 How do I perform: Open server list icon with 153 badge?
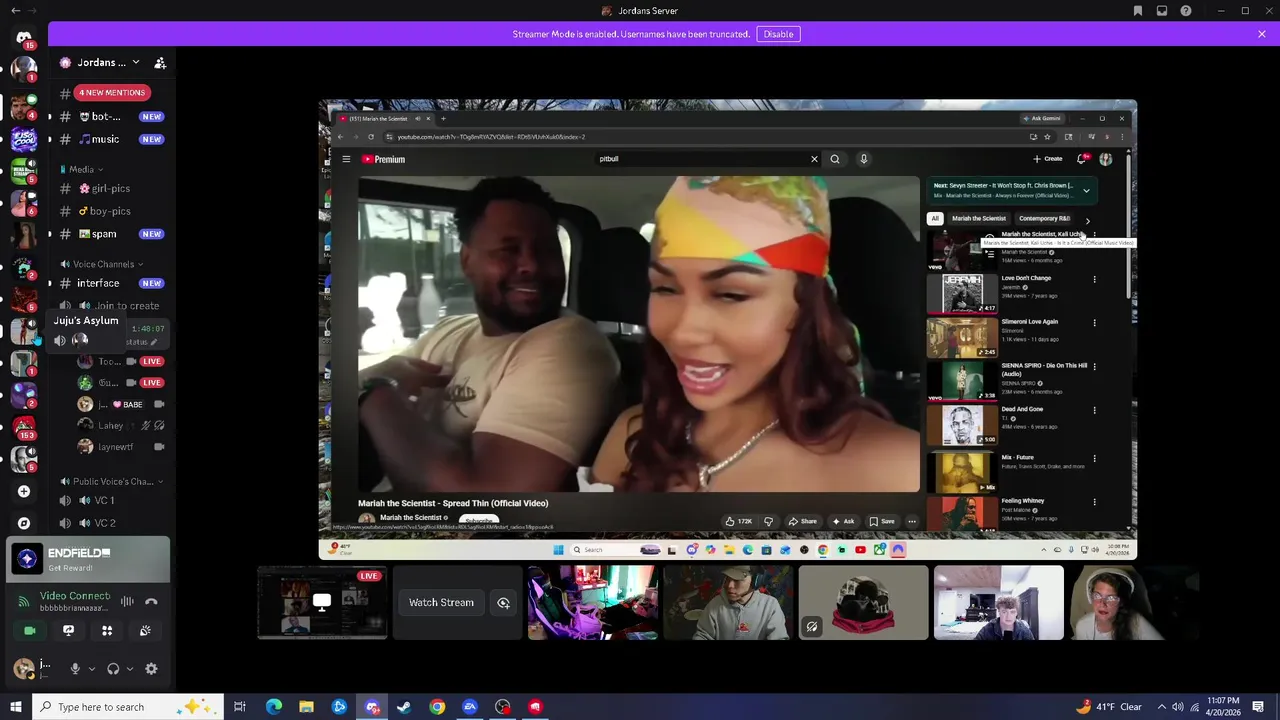point(24,427)
